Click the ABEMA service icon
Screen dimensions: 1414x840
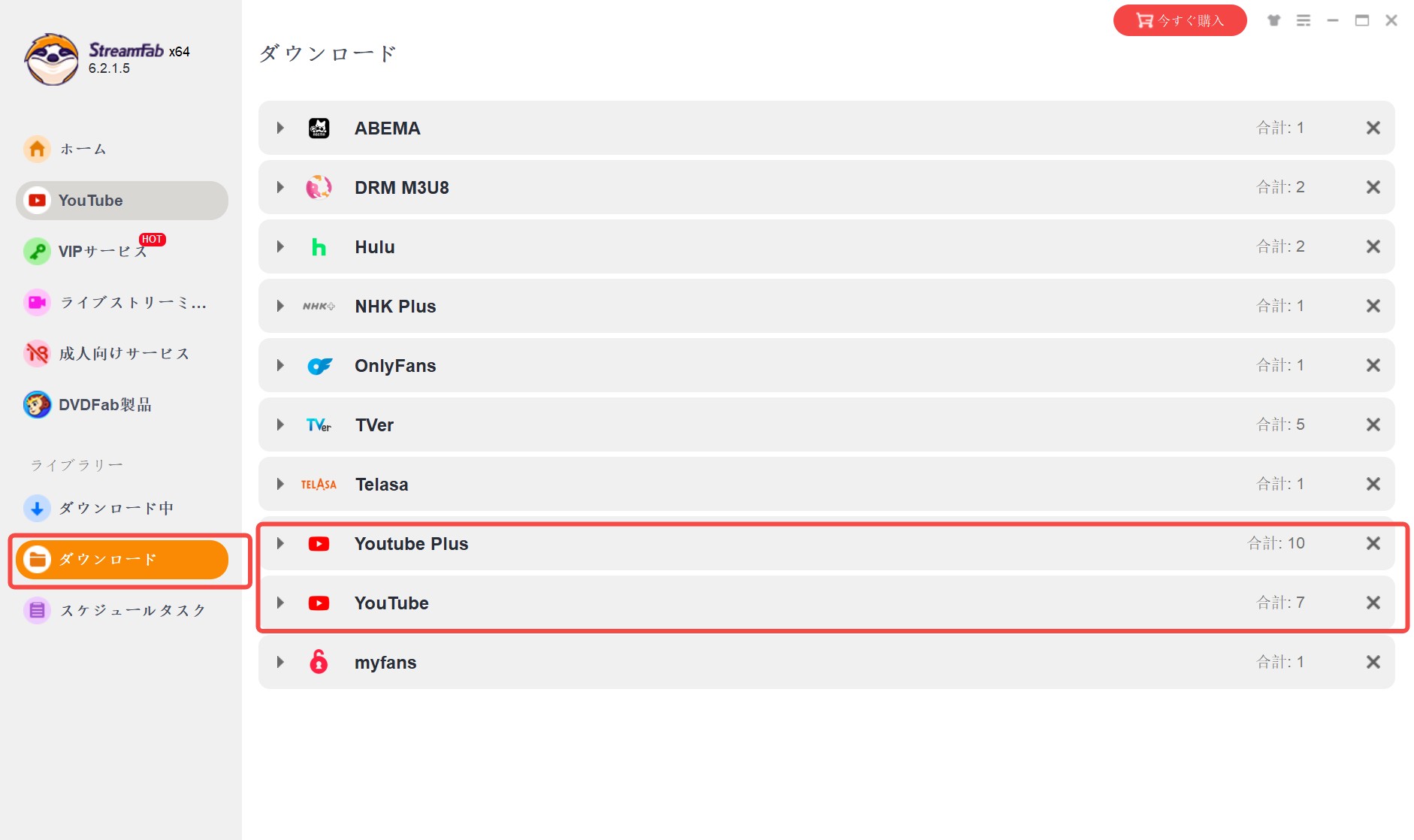[319, 128]
